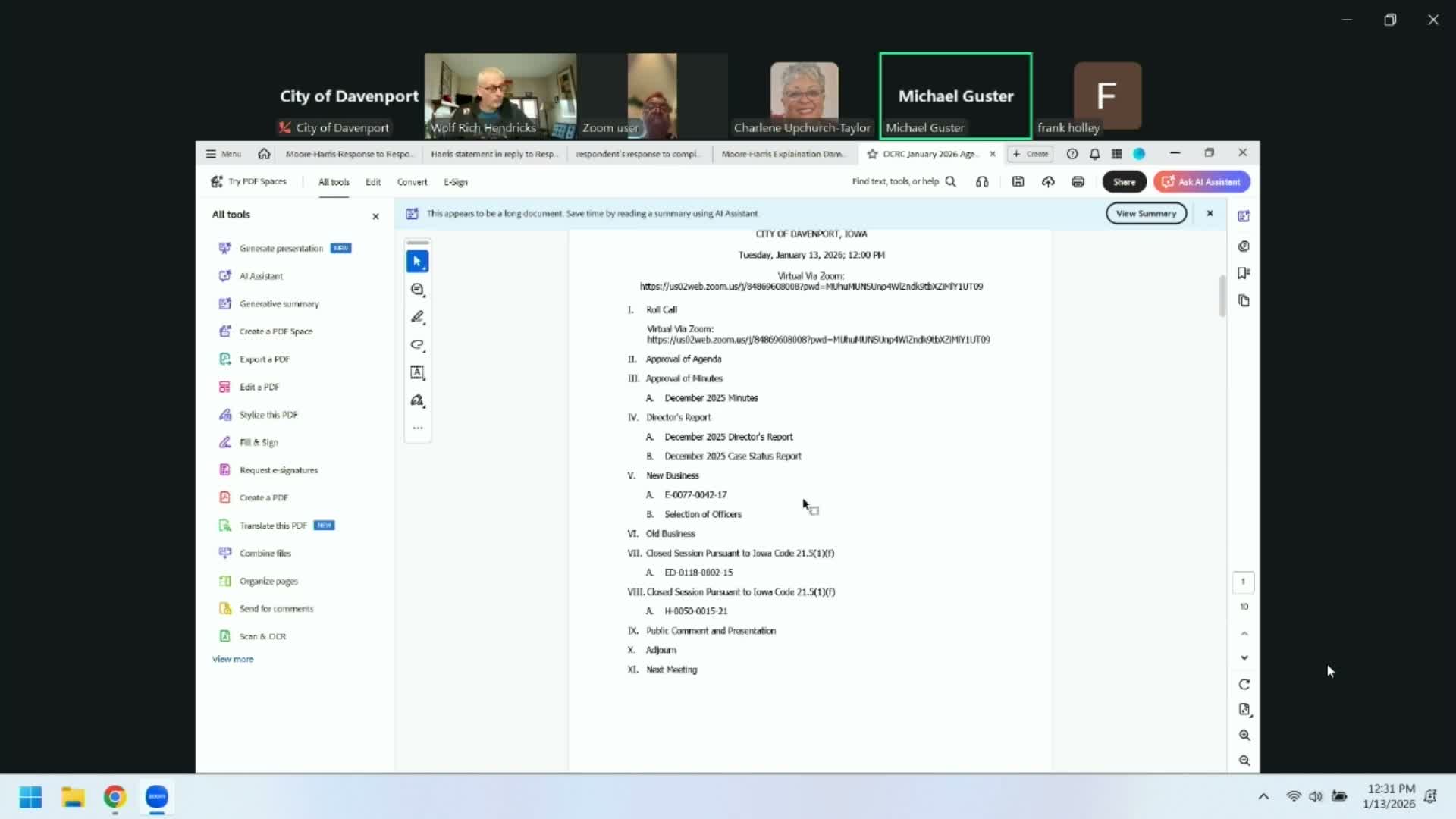This screenshot has height=819, width=1456.
Task: Open Chrome from the Windows taskbar
Action: pyautogui.click(x=115, y=797)
